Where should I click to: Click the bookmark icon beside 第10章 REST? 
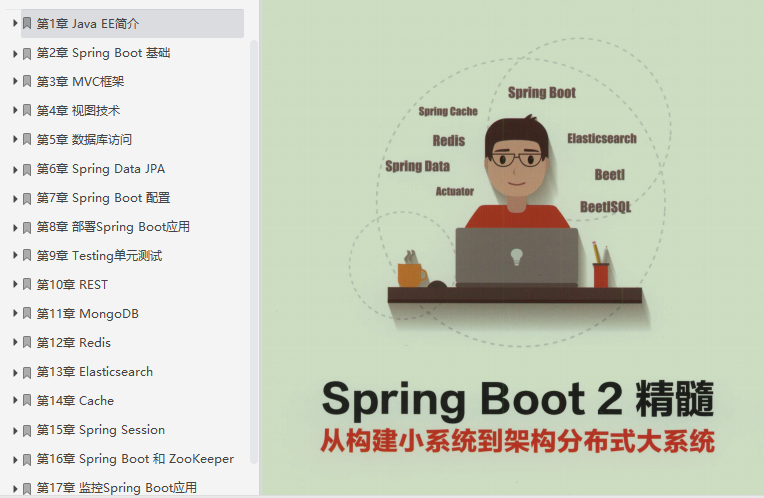click(x=27, y=285)
